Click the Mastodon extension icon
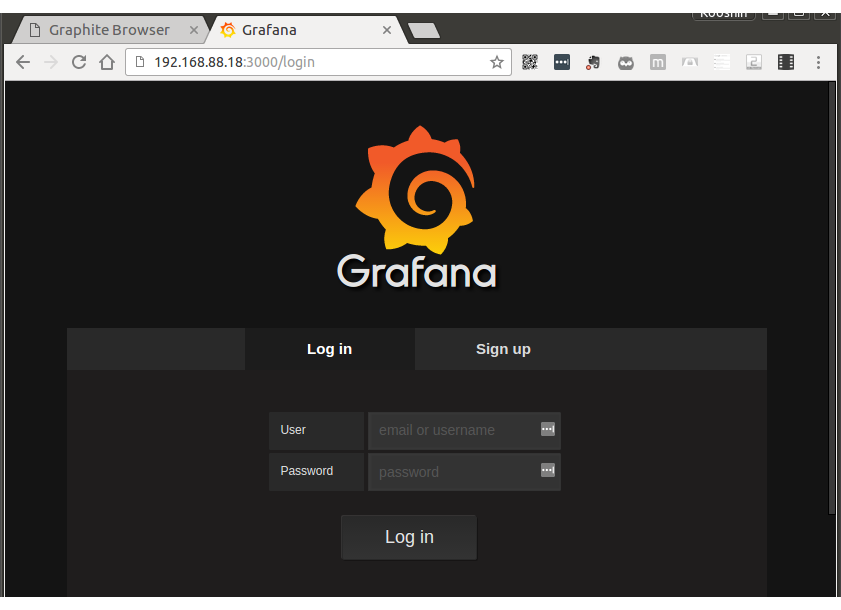841x610 pixels. (x=657, y=62)
